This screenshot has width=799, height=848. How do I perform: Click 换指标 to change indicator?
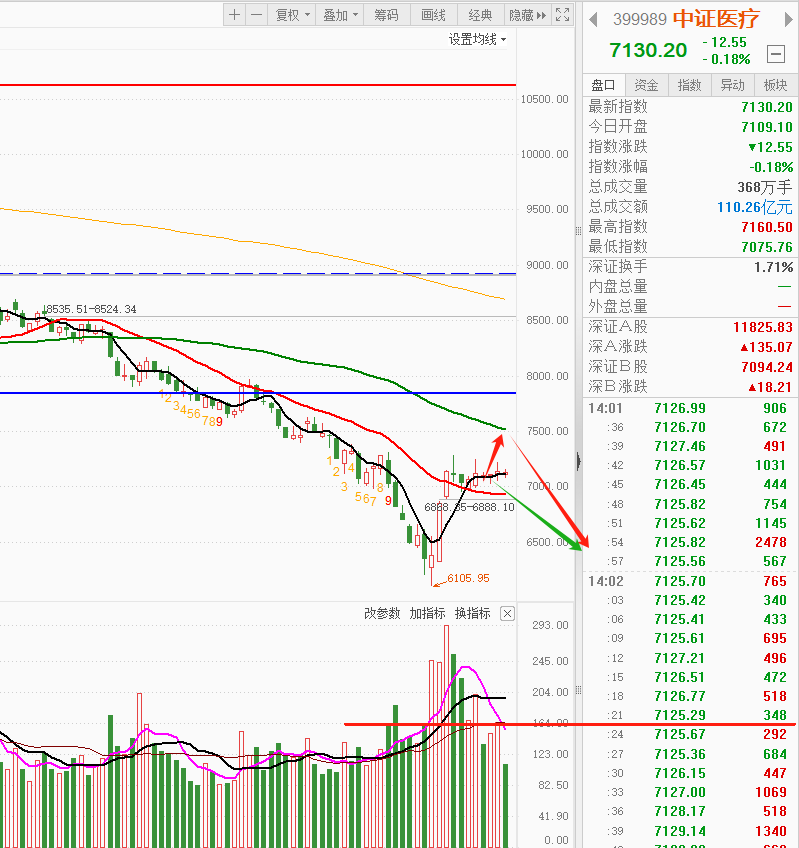point(472,613)
